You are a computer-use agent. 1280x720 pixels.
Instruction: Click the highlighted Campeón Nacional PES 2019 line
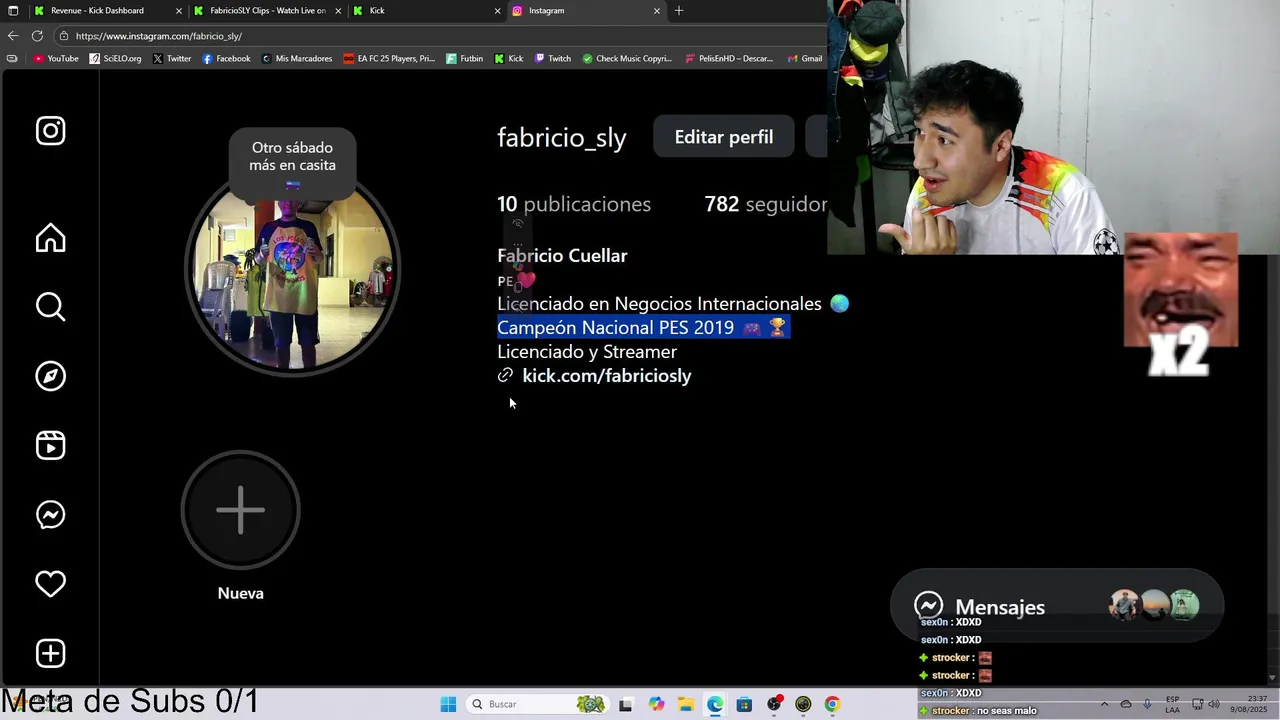(x=643, y=327)
